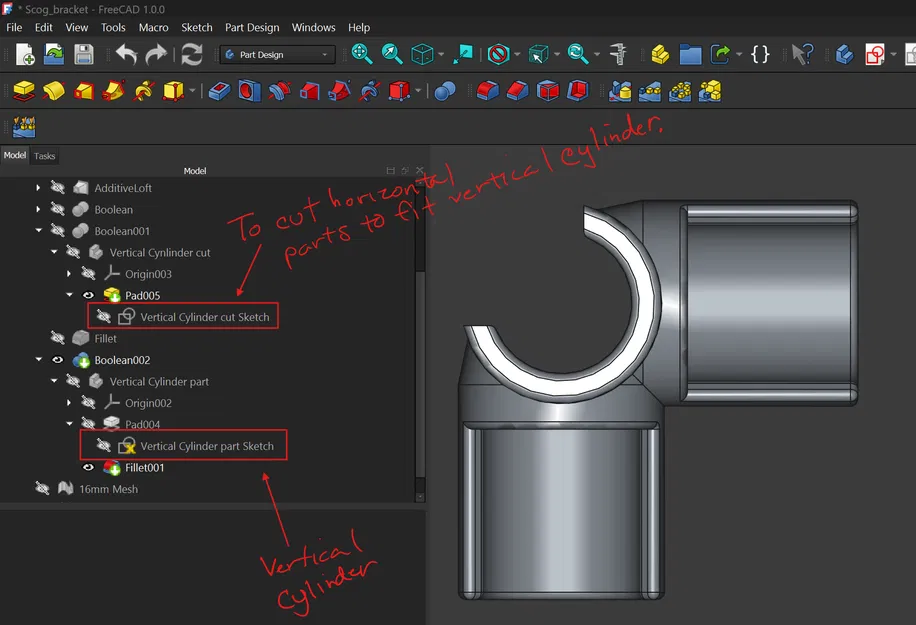The height and width of the screenshot is (625, 916).
Task: Select the Draft tool
Action: pyautogui.click(x=547, y=91)
